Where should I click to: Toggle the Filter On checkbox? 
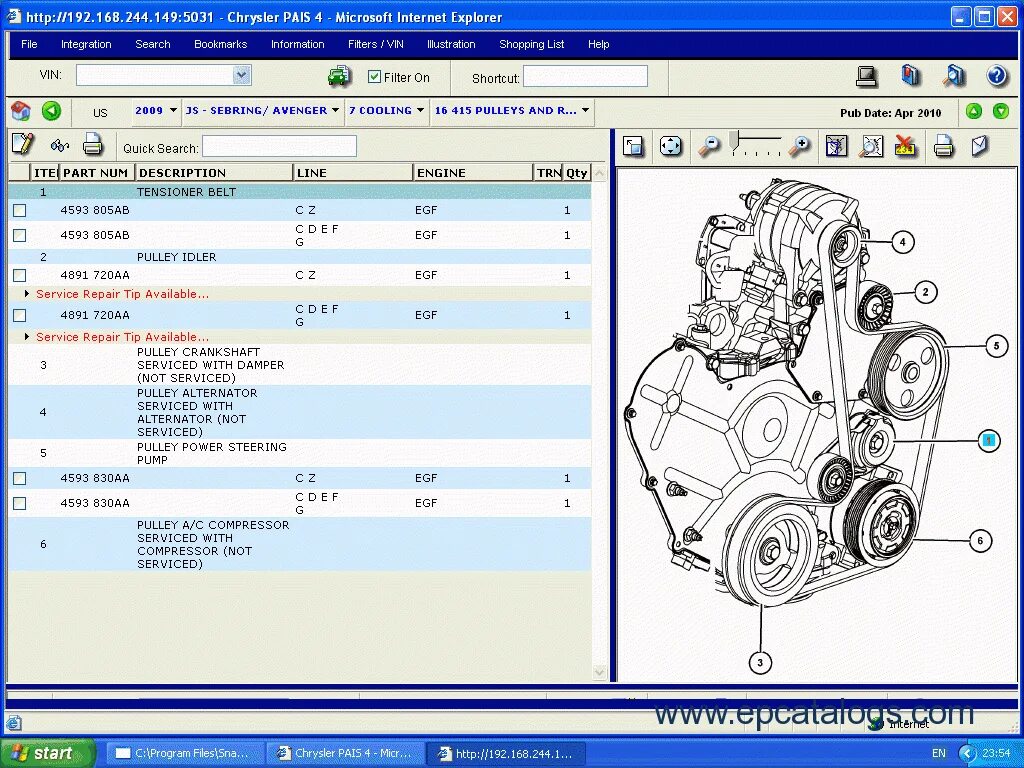(x=374, y=77)
